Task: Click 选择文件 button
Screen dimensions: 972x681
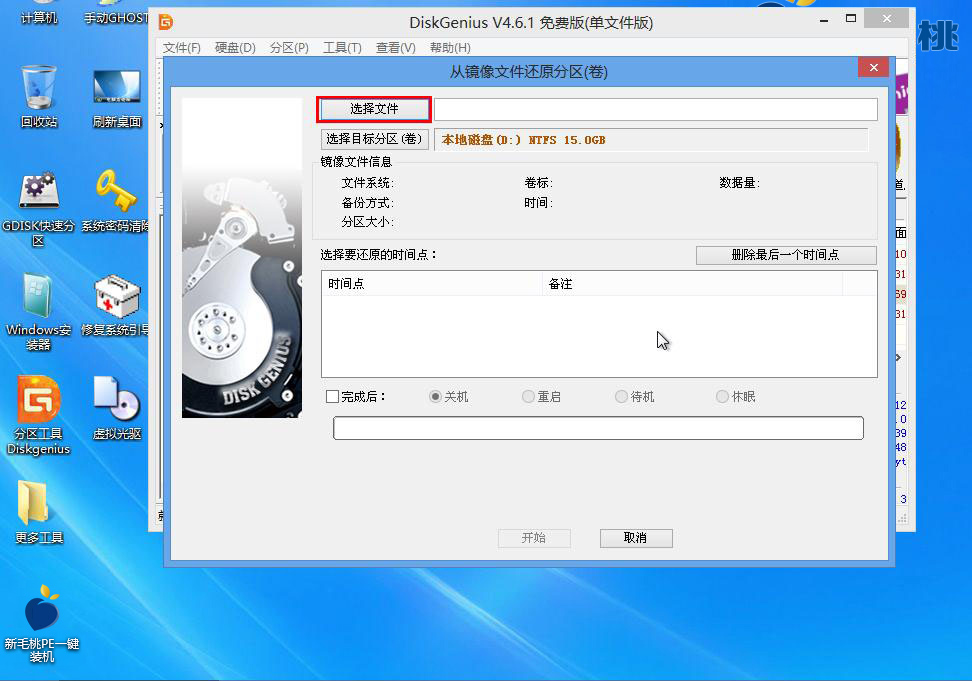Action: pos(374,109)
